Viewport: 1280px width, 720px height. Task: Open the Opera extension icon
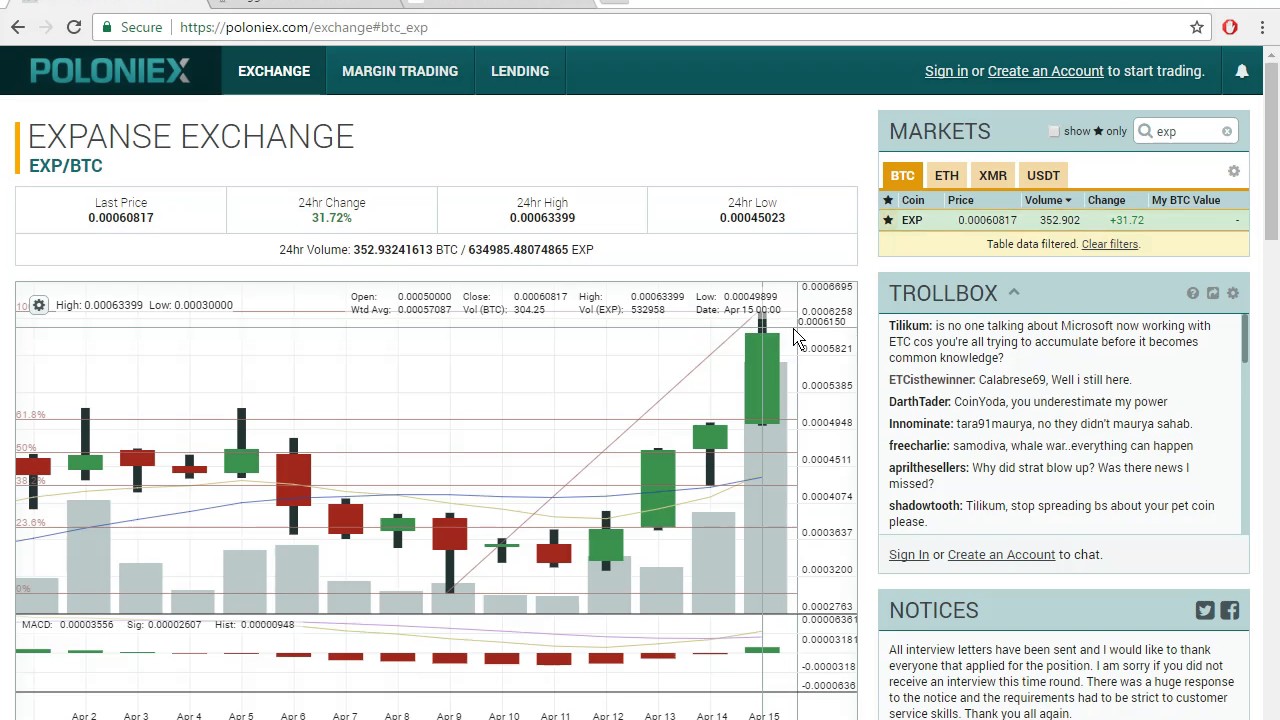tap(1230, 27)
